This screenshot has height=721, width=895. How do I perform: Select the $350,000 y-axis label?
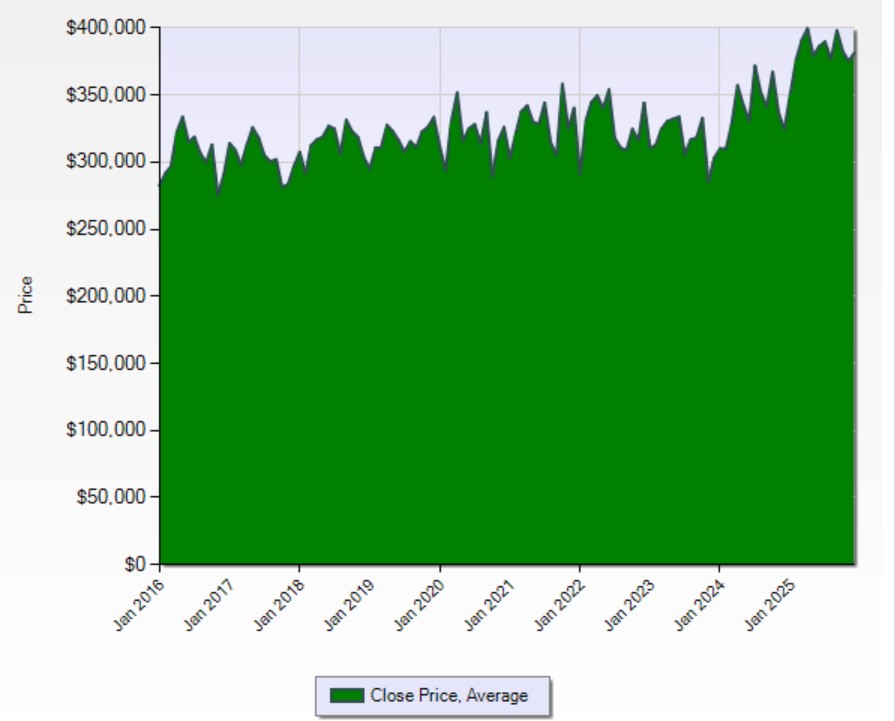(x=112, y=95)
